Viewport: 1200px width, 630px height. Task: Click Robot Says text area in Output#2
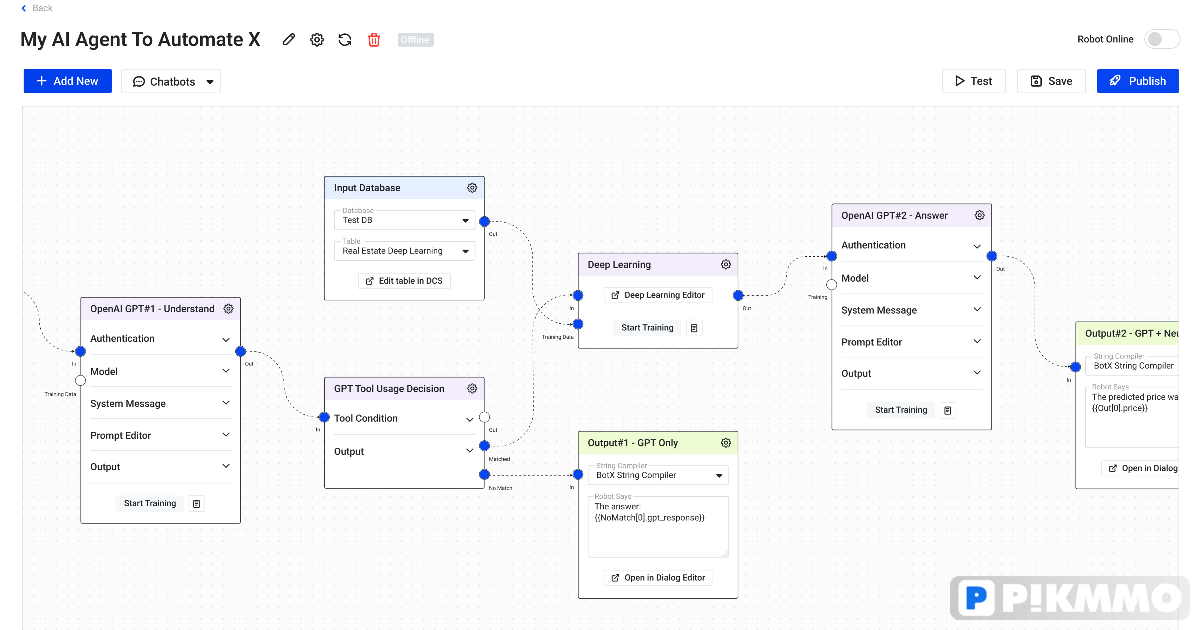pyautogui.click(x=1132, y=417)
